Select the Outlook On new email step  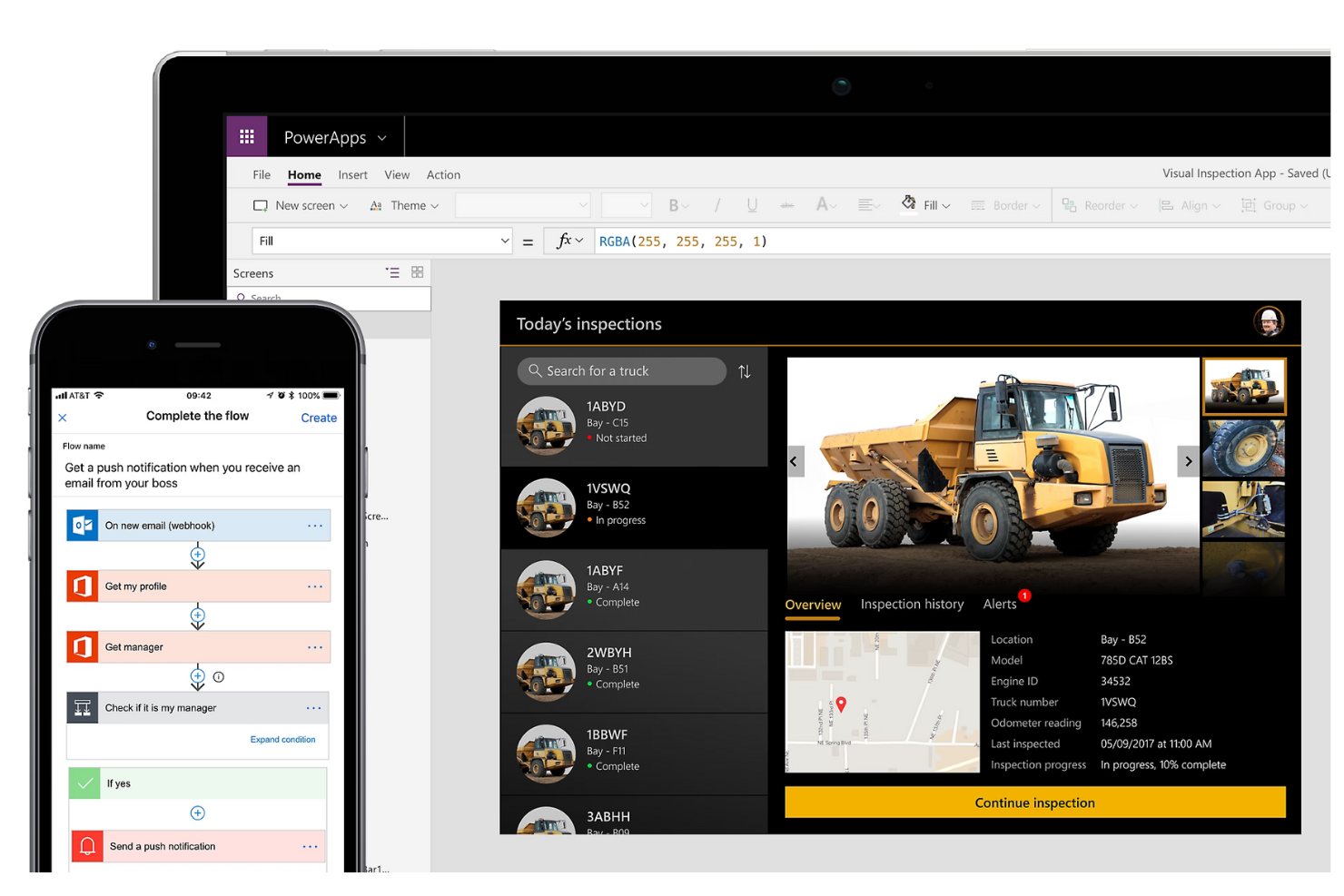click(198, 526)
